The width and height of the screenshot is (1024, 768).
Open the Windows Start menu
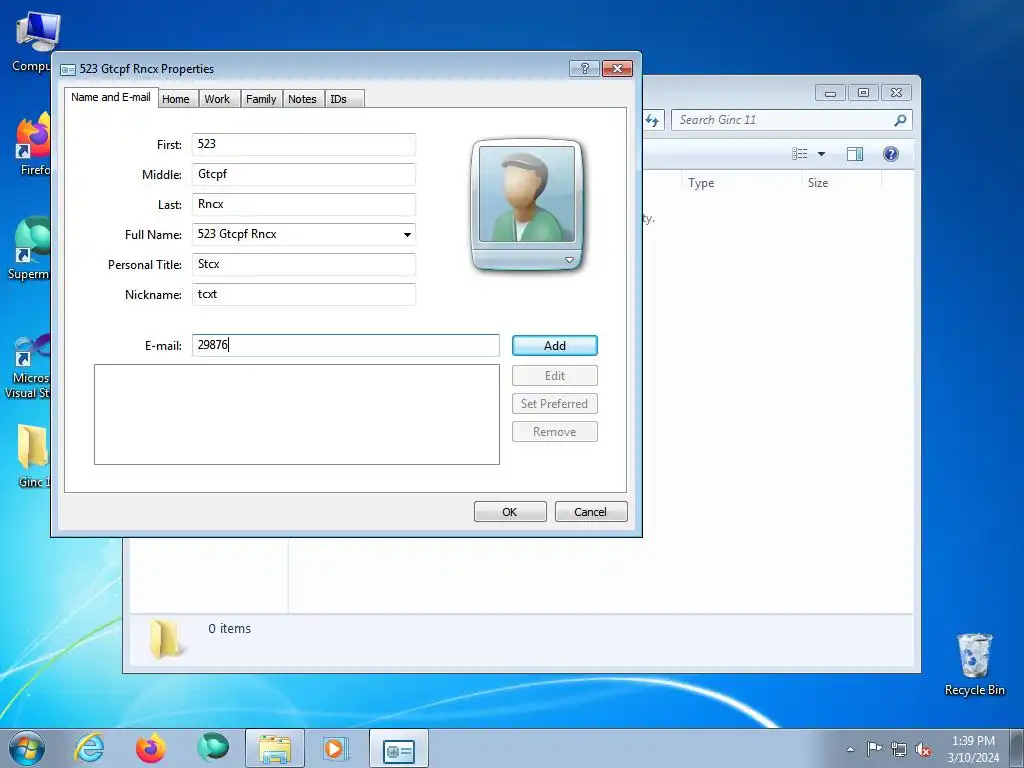click(27, 748)
